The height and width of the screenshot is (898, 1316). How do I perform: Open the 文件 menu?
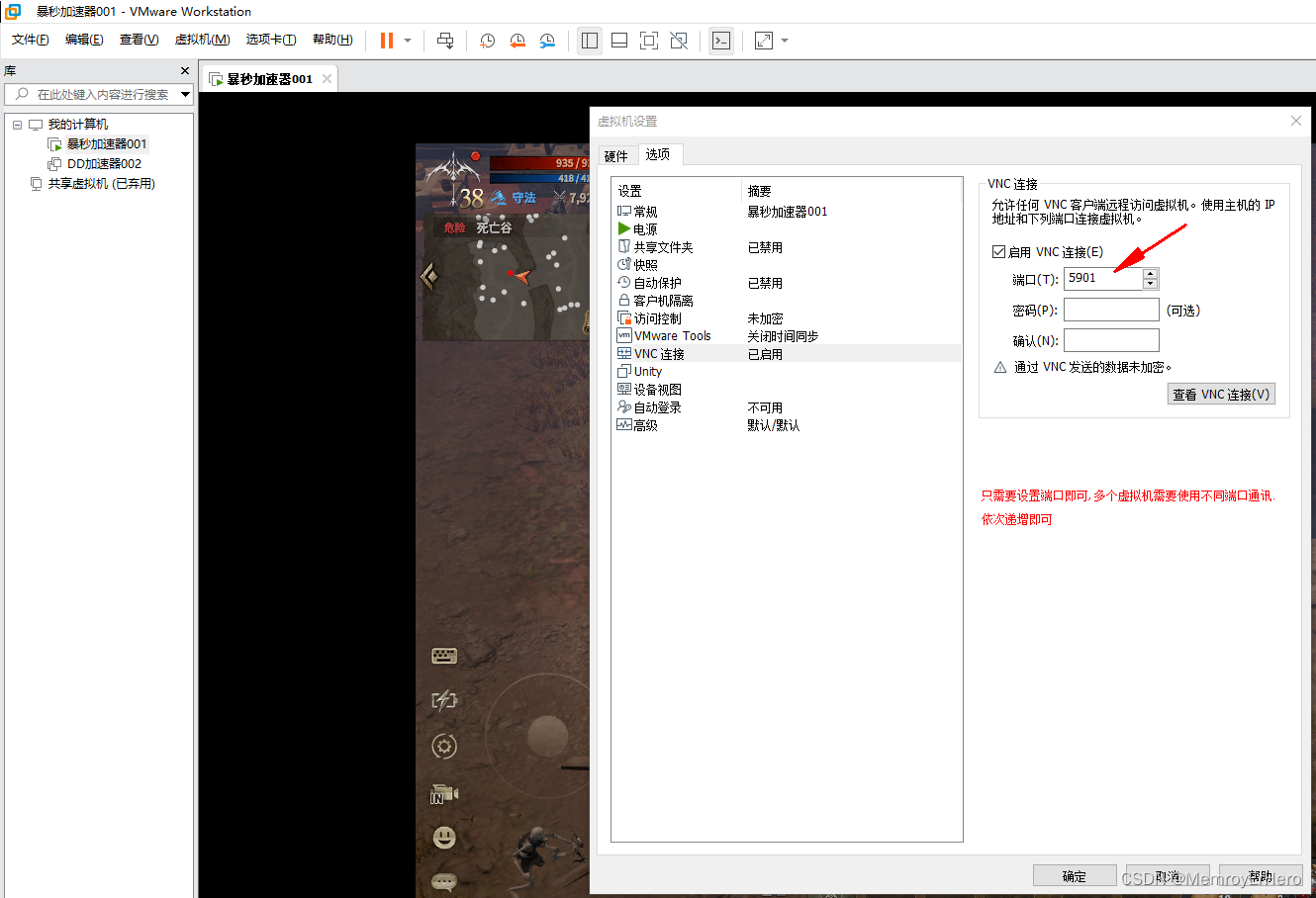(x=31, y=40)
